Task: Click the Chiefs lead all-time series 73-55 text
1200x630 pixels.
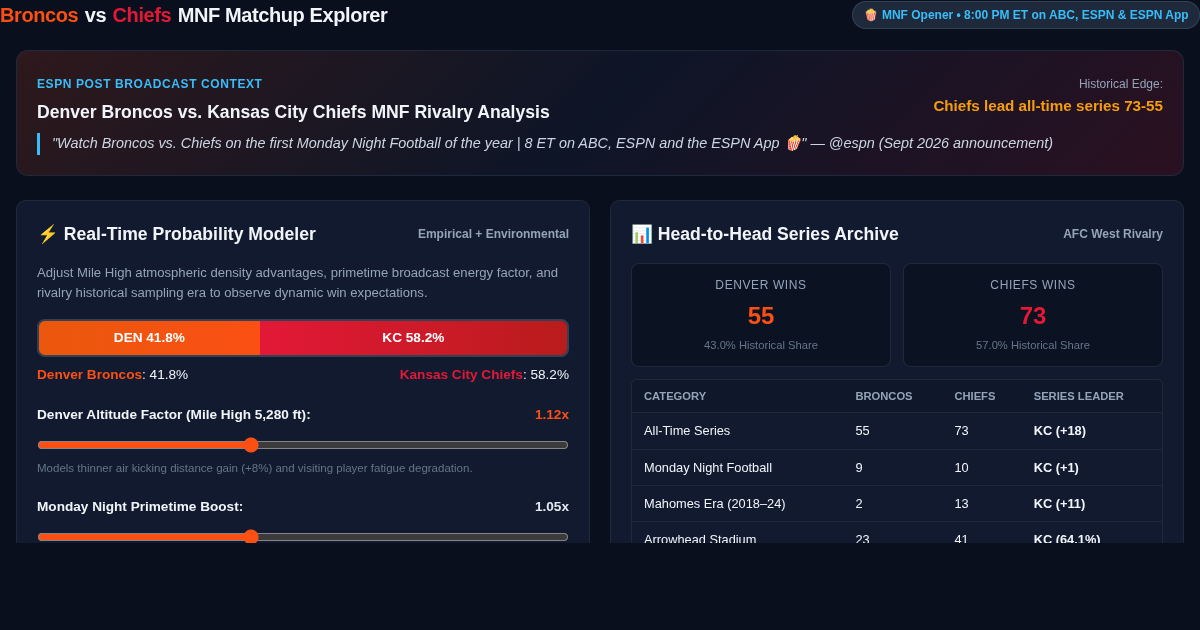Action: pyautogui.click(x=1048, y=106)
